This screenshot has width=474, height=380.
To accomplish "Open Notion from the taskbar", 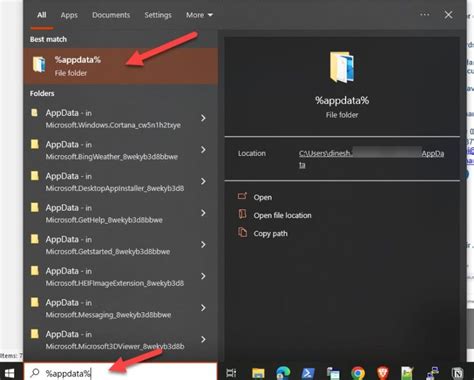I will (x=457, y=373).
